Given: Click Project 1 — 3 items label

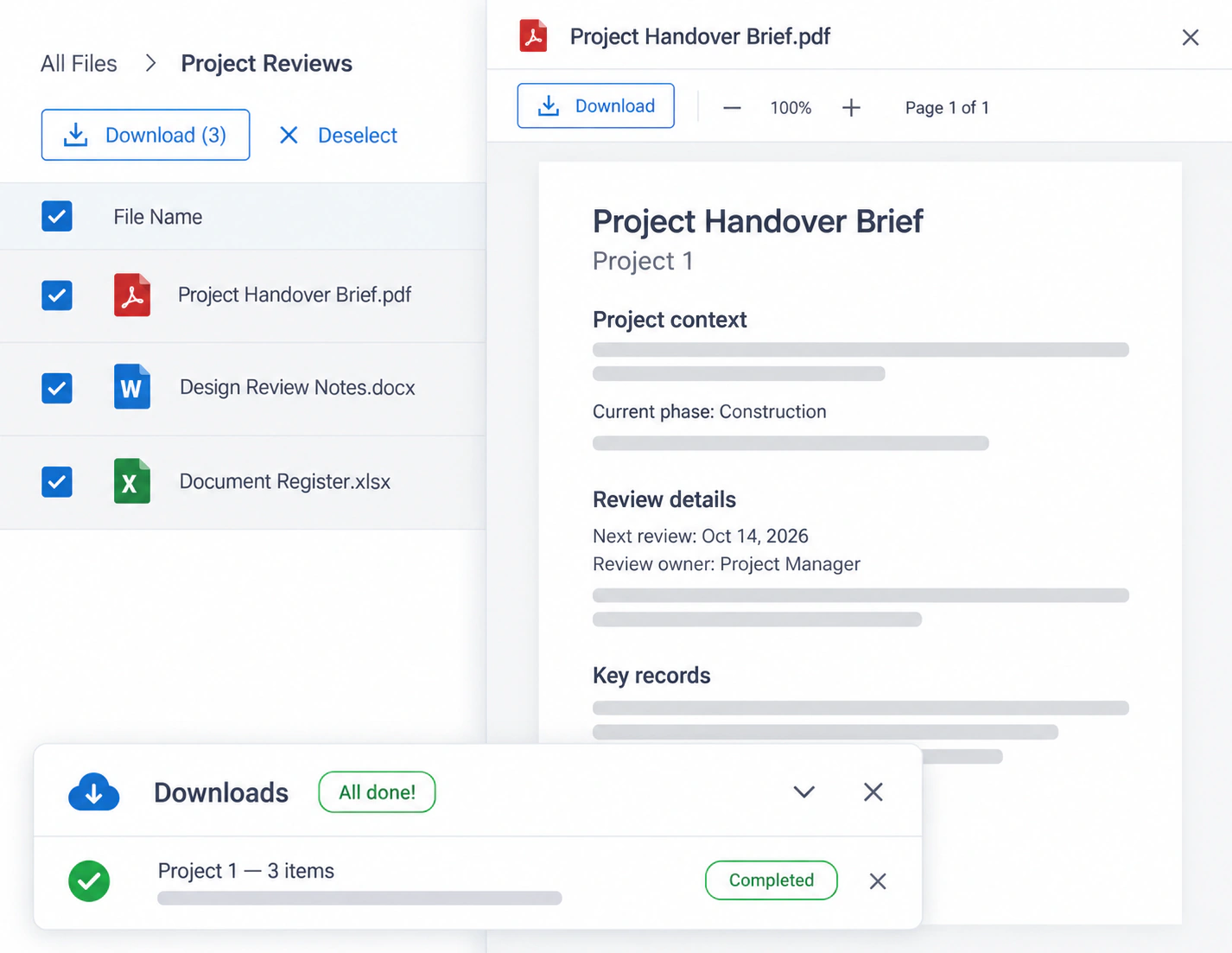Looking at the screenshot, I should [x=245, y=871].
